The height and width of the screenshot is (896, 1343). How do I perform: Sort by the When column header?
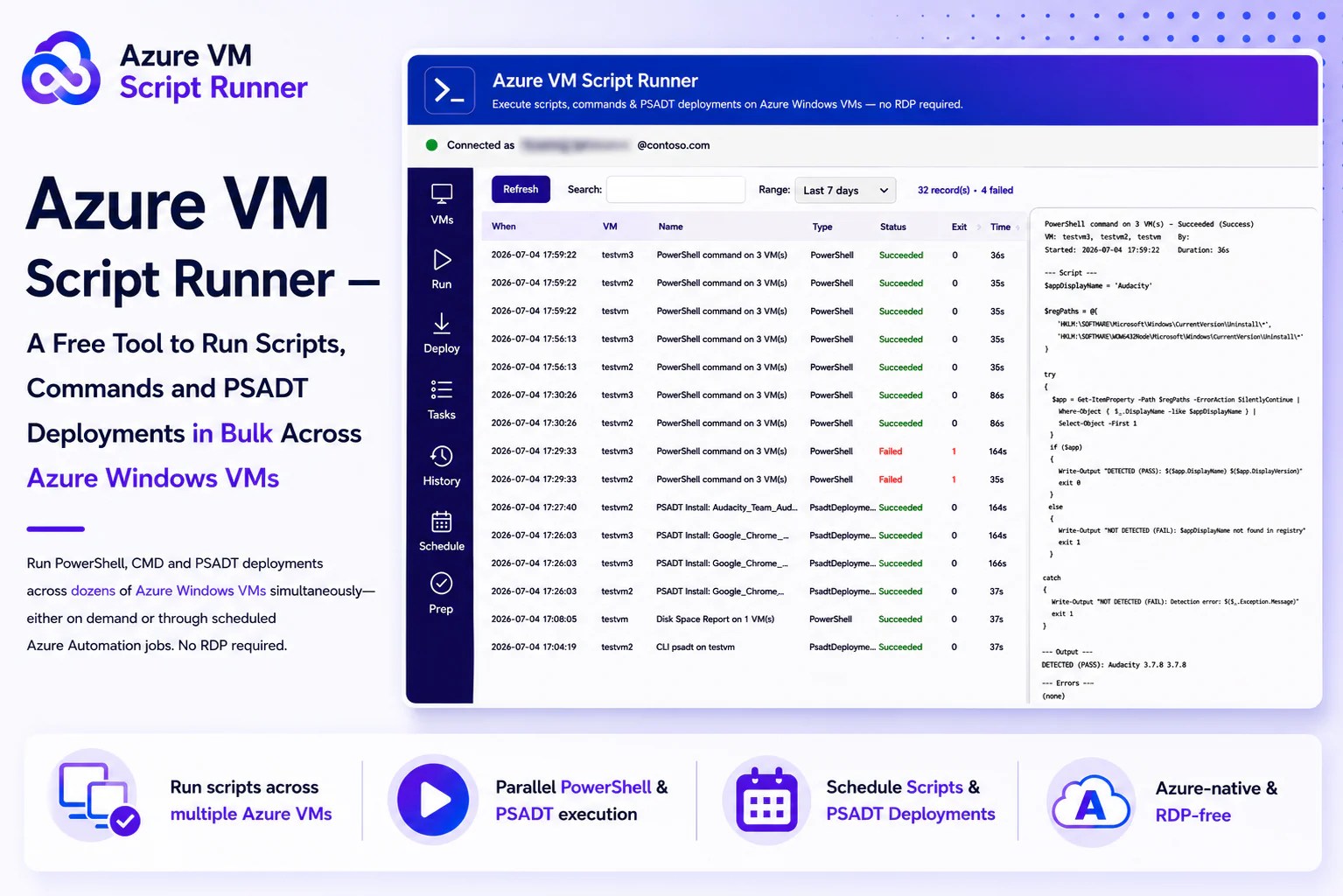coord(504,227)
